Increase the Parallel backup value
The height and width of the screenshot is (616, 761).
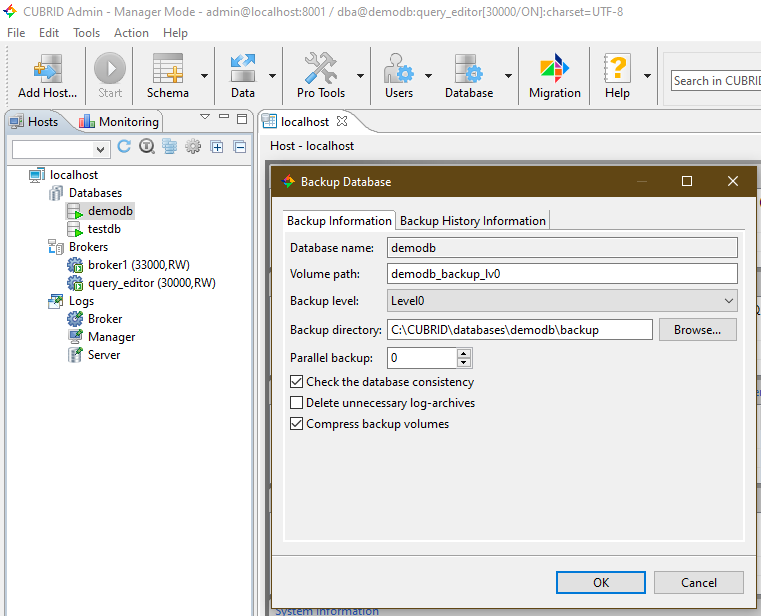[464, 353]
